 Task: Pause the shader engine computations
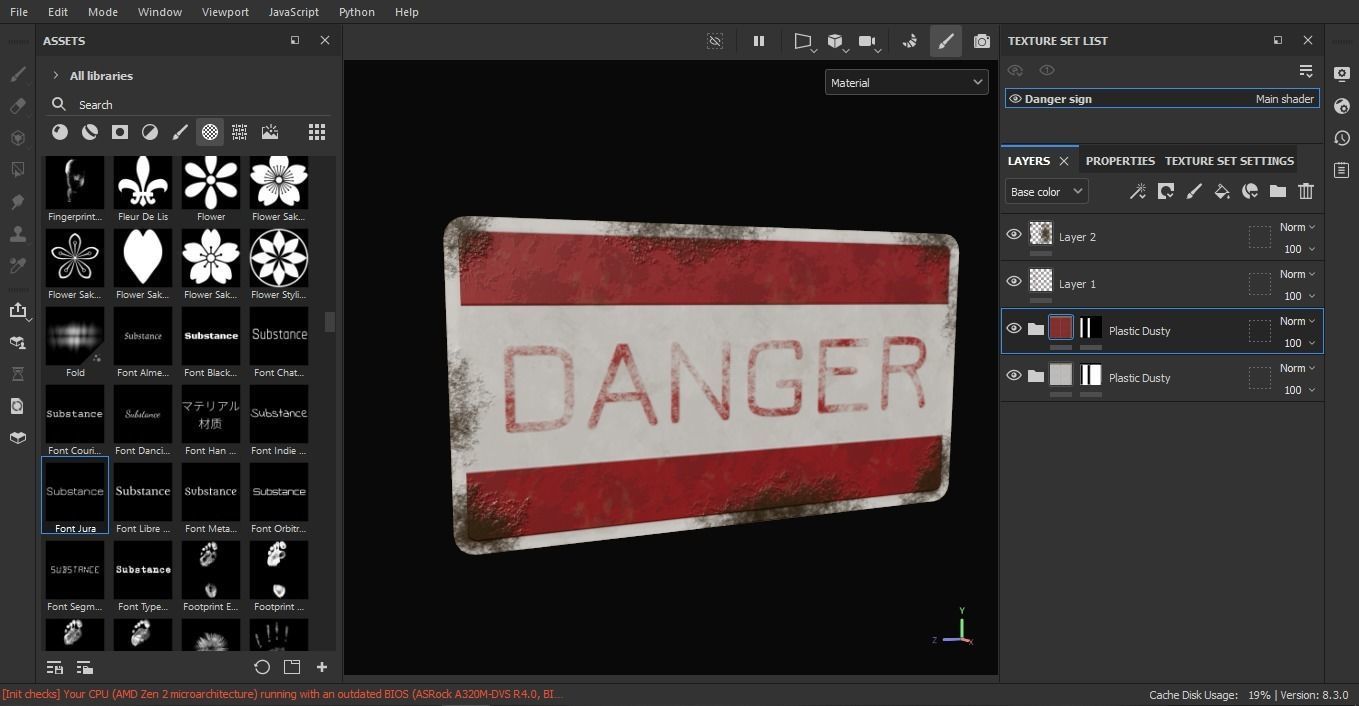coord(759,41)
